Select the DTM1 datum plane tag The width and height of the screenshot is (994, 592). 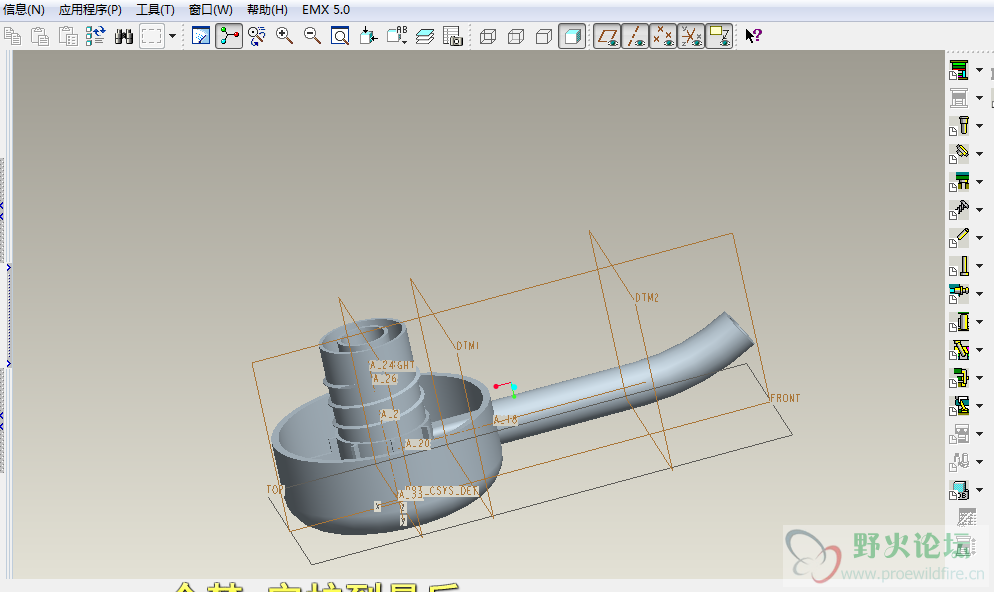click(468, 346)
